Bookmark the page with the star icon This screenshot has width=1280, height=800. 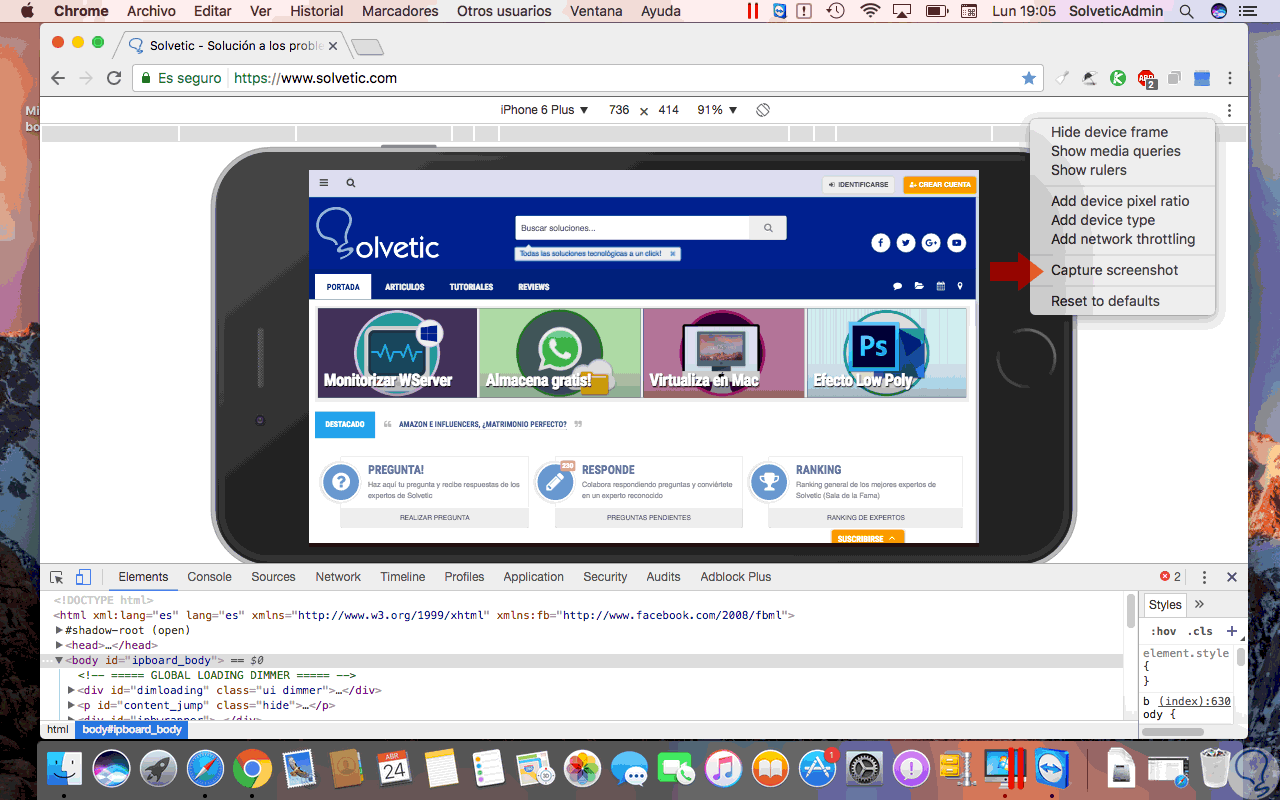[x=1029, y=78]
